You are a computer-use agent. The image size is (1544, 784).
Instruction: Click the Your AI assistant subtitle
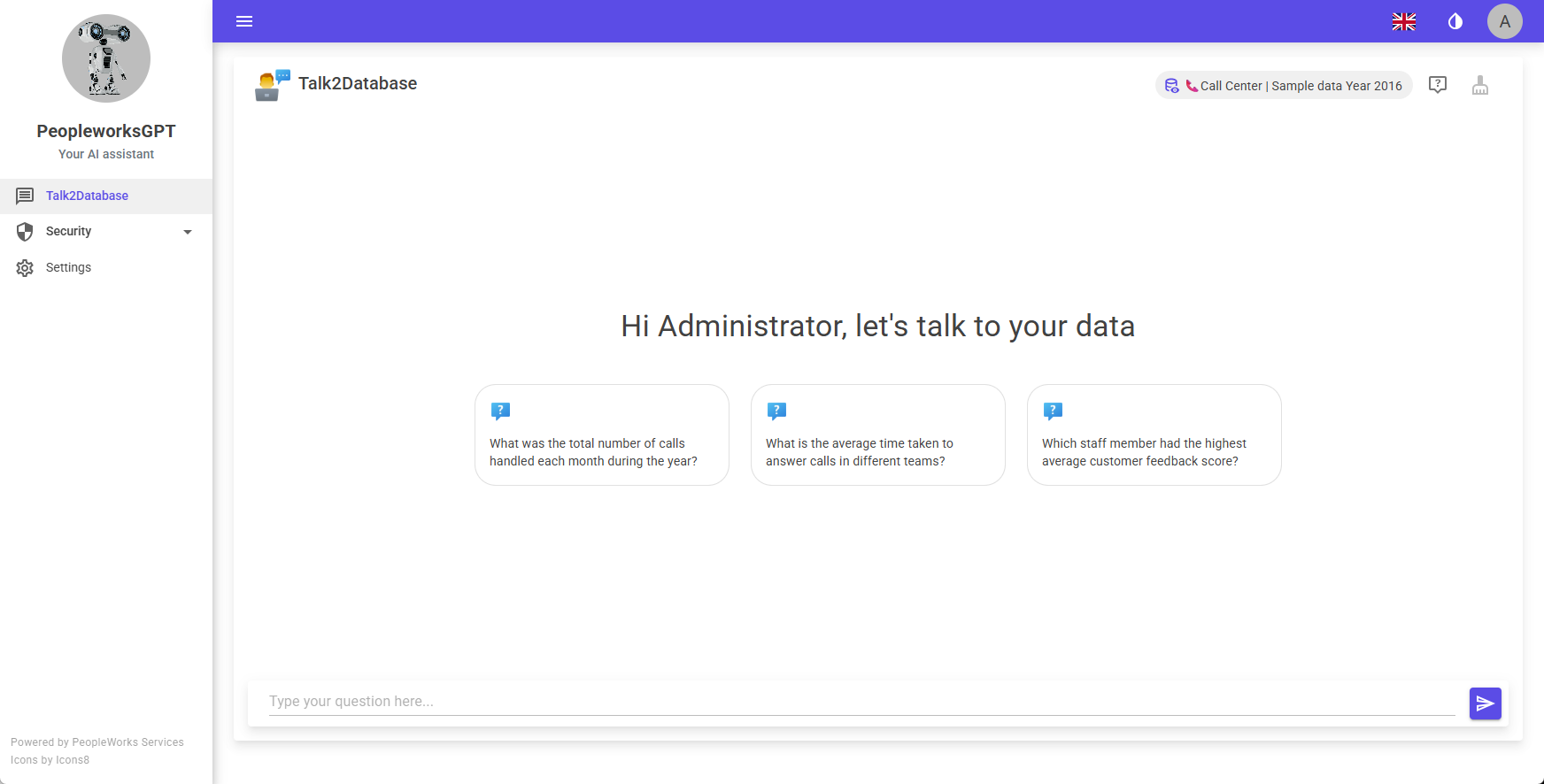pyautogui.click(x=106, y=154)
